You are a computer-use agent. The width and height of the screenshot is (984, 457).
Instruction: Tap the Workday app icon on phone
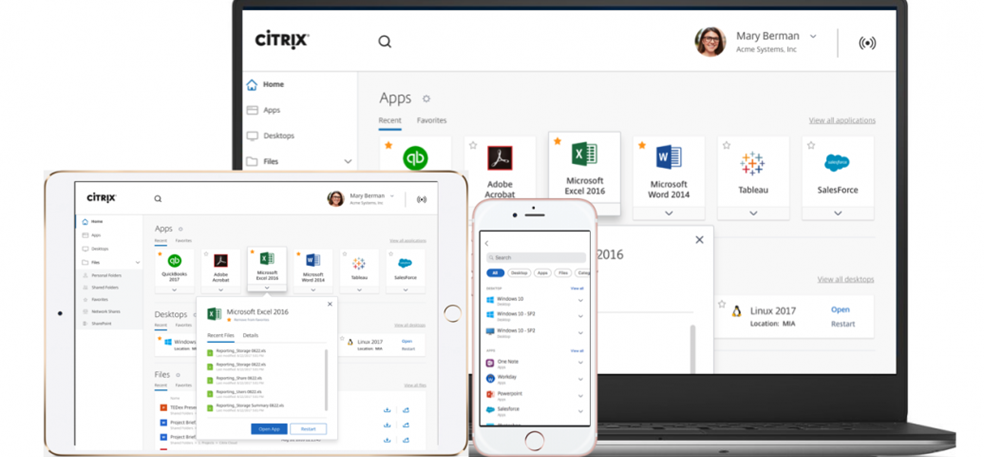(x=491, y=379)
